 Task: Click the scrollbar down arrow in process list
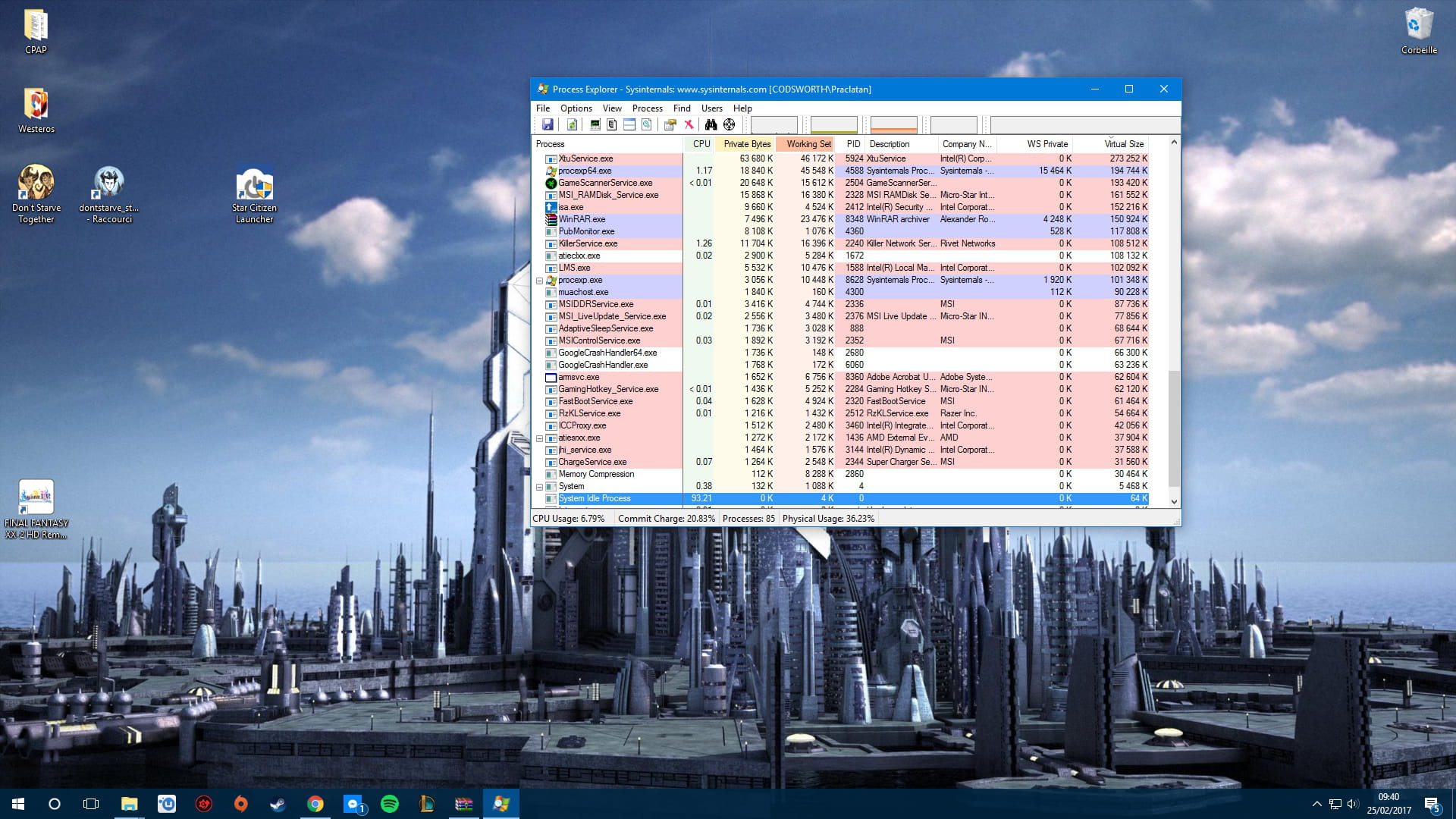1174,501
